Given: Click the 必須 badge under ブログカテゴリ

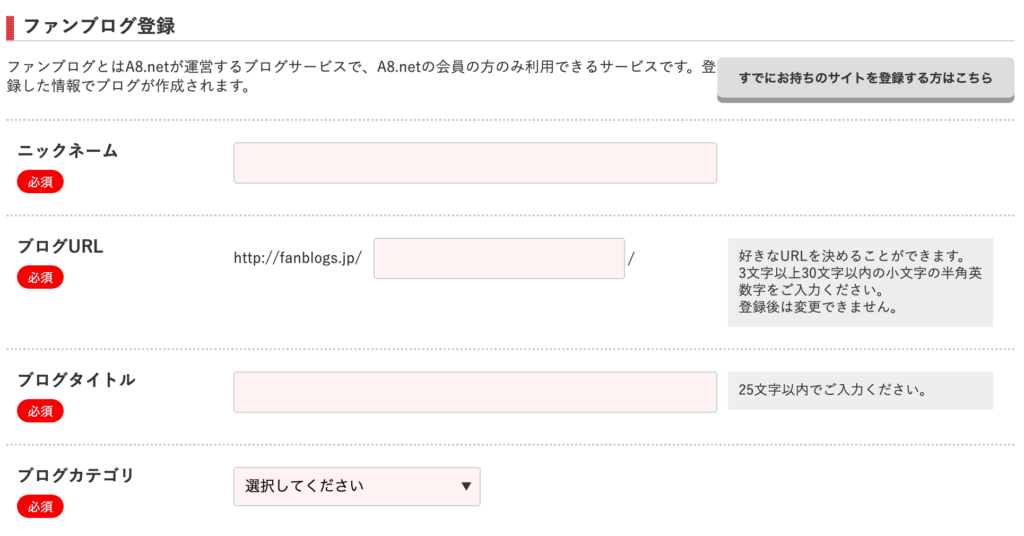Looking at the screenshot, I should pyautogui.click(x=40, y=506).
